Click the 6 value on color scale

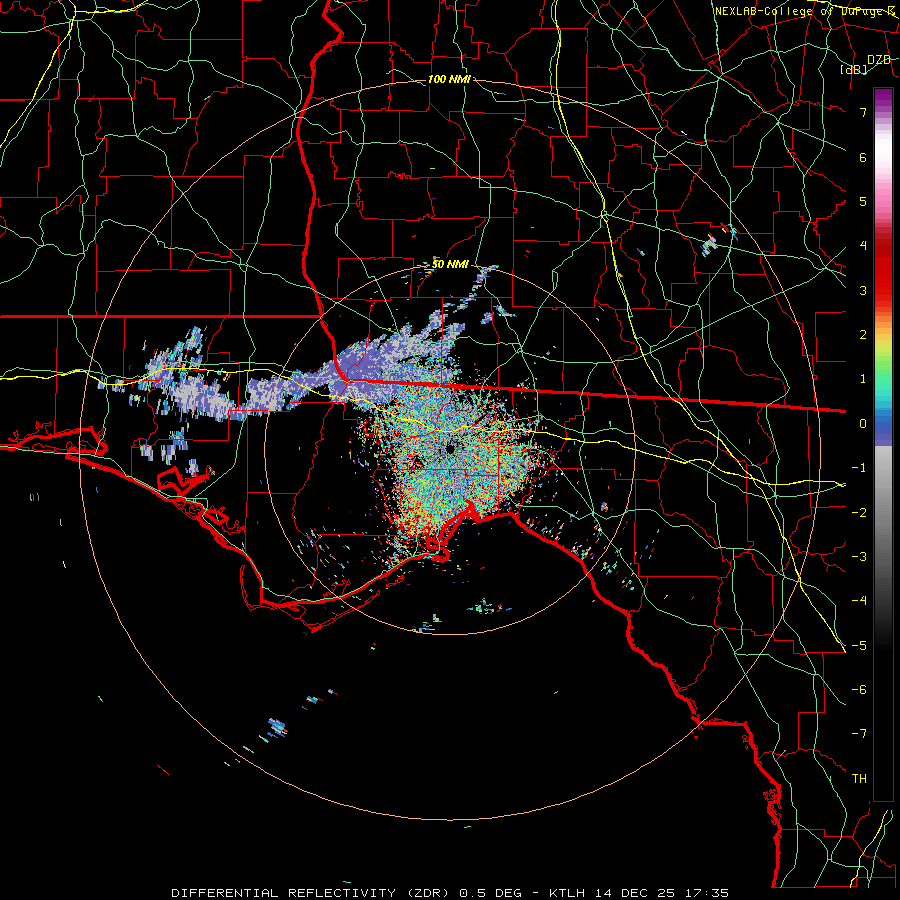(863, 157)
